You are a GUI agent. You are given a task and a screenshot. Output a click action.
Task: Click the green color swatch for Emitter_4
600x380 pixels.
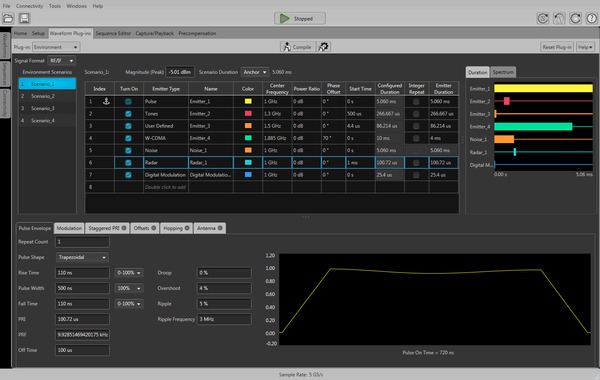click(248, 138)
